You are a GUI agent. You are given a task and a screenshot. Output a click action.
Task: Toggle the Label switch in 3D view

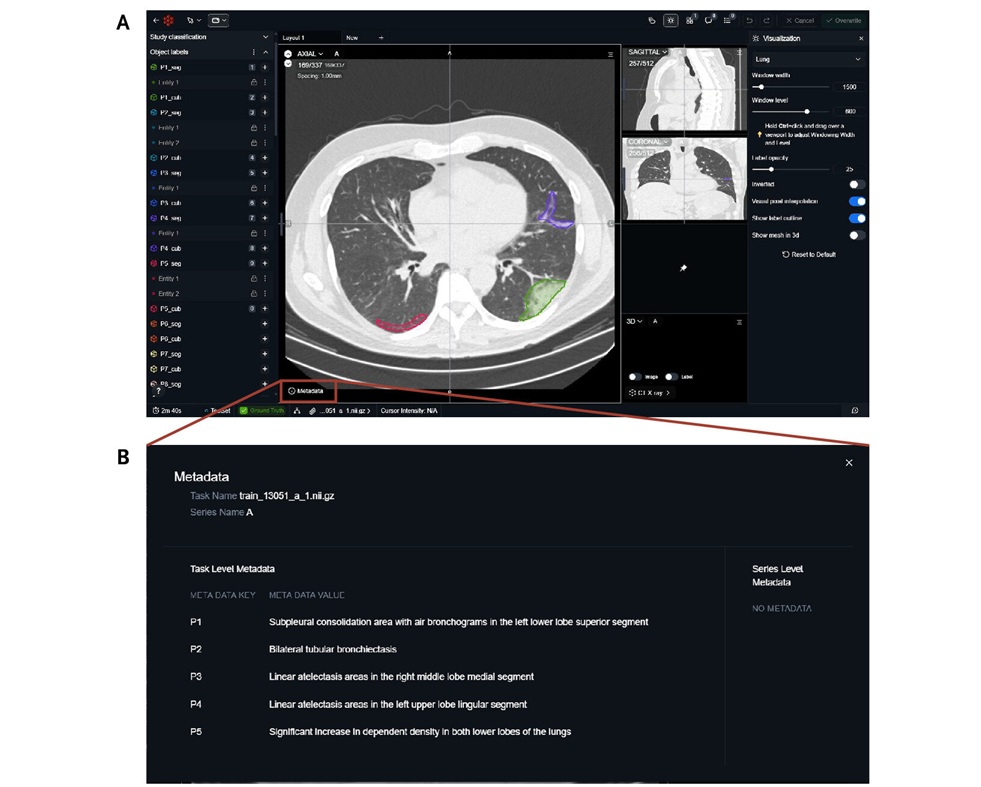click(x=671, y=377)
